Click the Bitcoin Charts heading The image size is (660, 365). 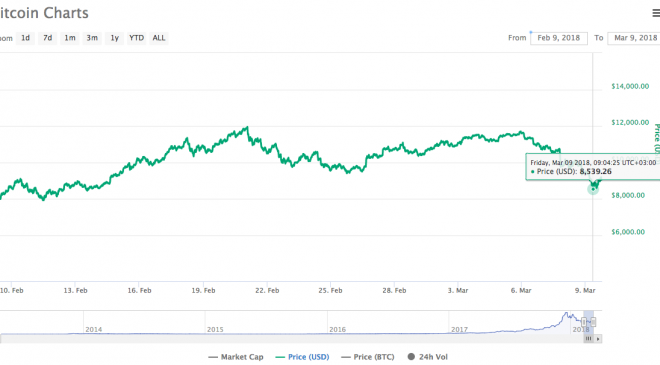[44, 13]
